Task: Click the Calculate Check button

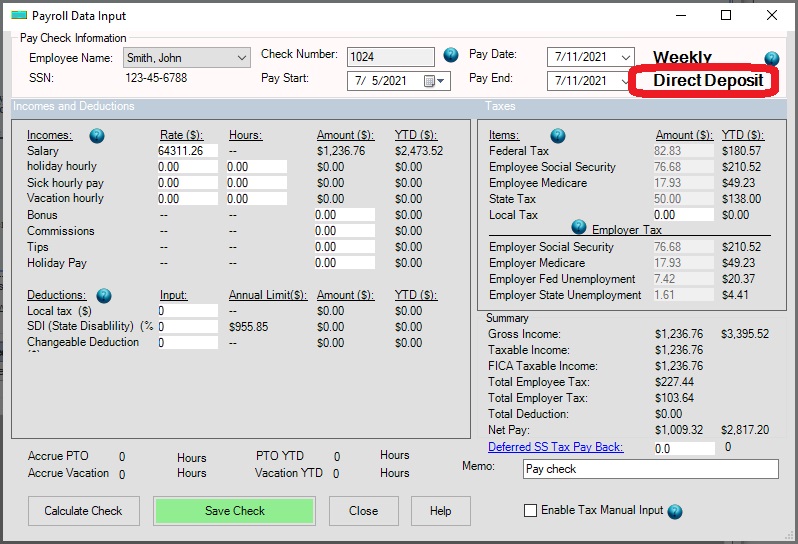Action: point(83,511)
